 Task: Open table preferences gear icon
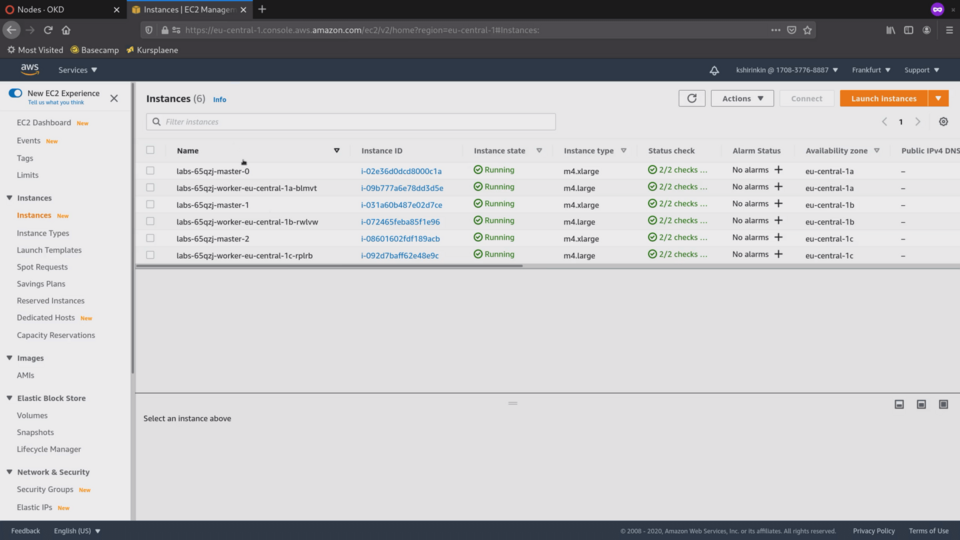pos(943,122)
